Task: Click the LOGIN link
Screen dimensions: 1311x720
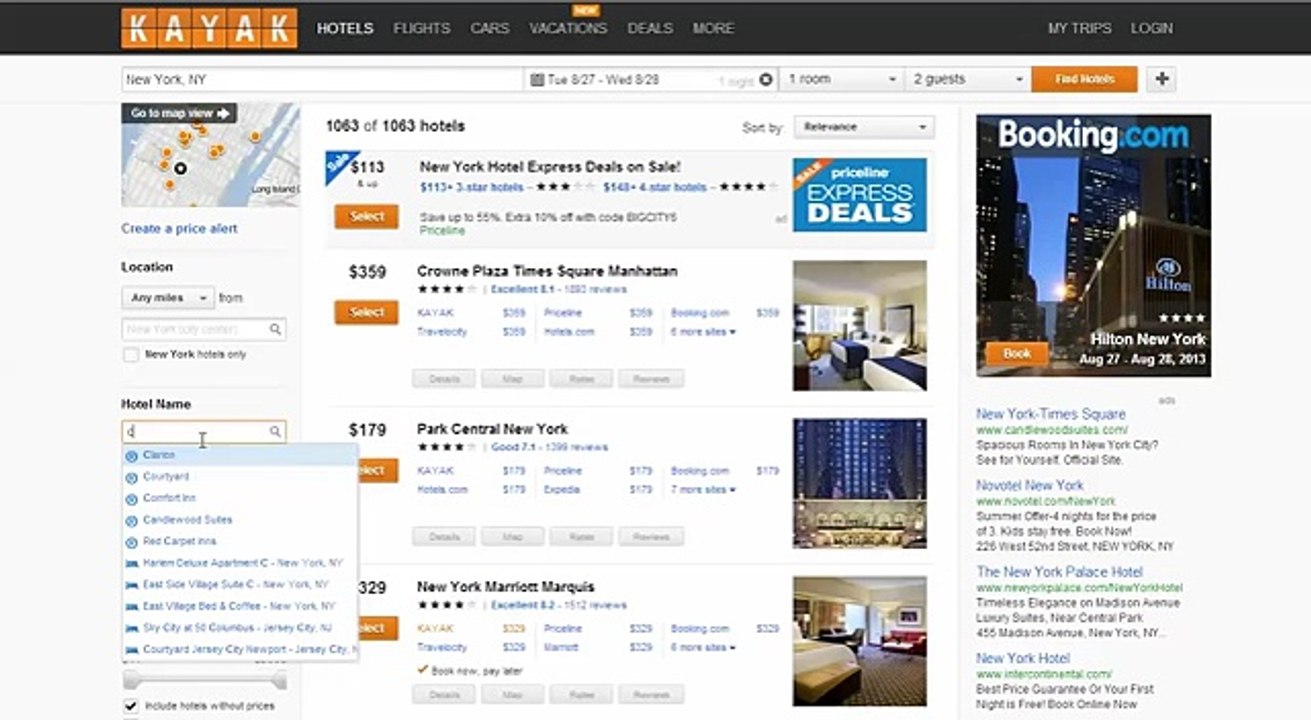Action: [x=1152, y=28]
